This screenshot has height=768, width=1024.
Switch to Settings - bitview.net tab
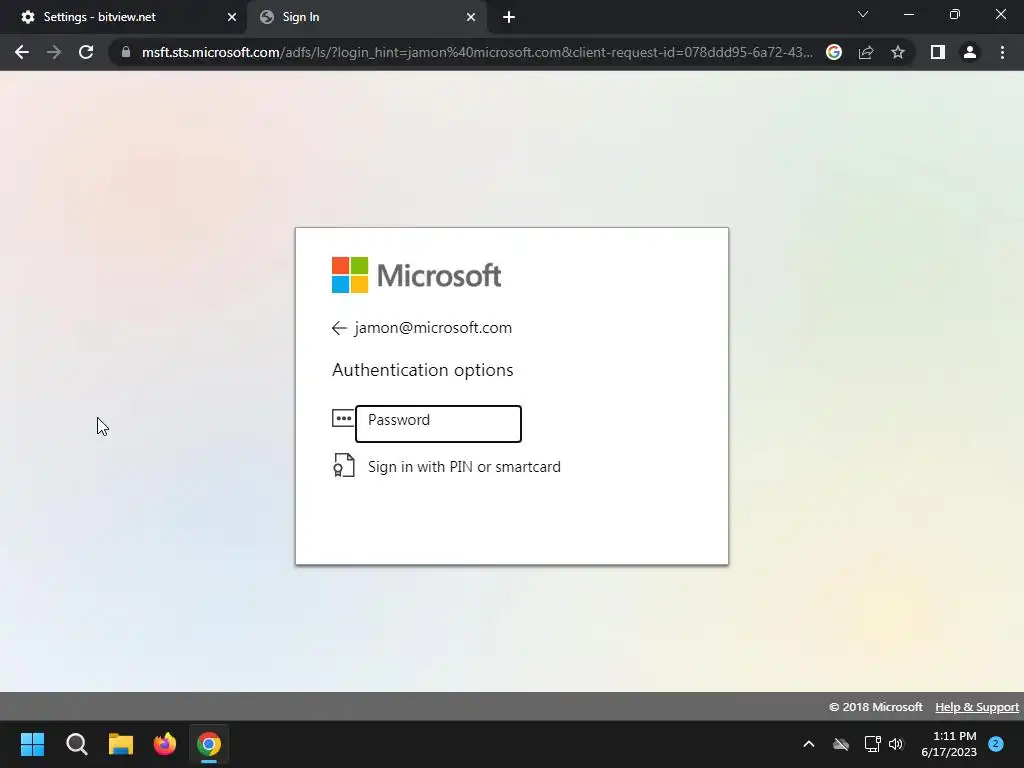pos(123,17)
